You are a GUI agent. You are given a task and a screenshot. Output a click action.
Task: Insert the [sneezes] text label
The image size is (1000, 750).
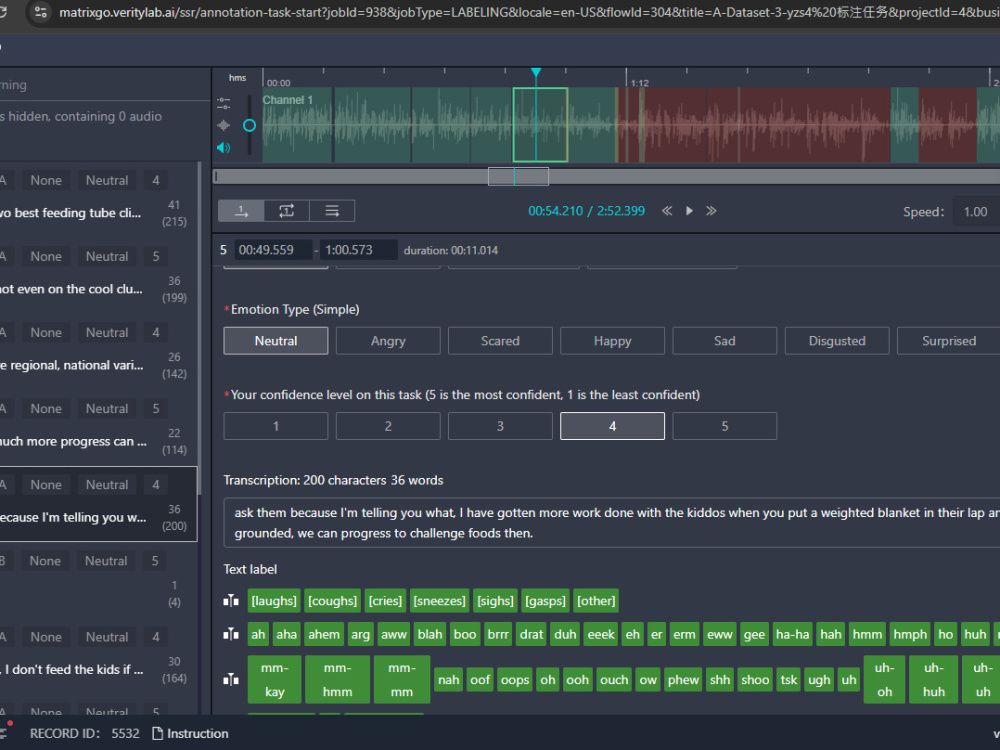point(439,601)
